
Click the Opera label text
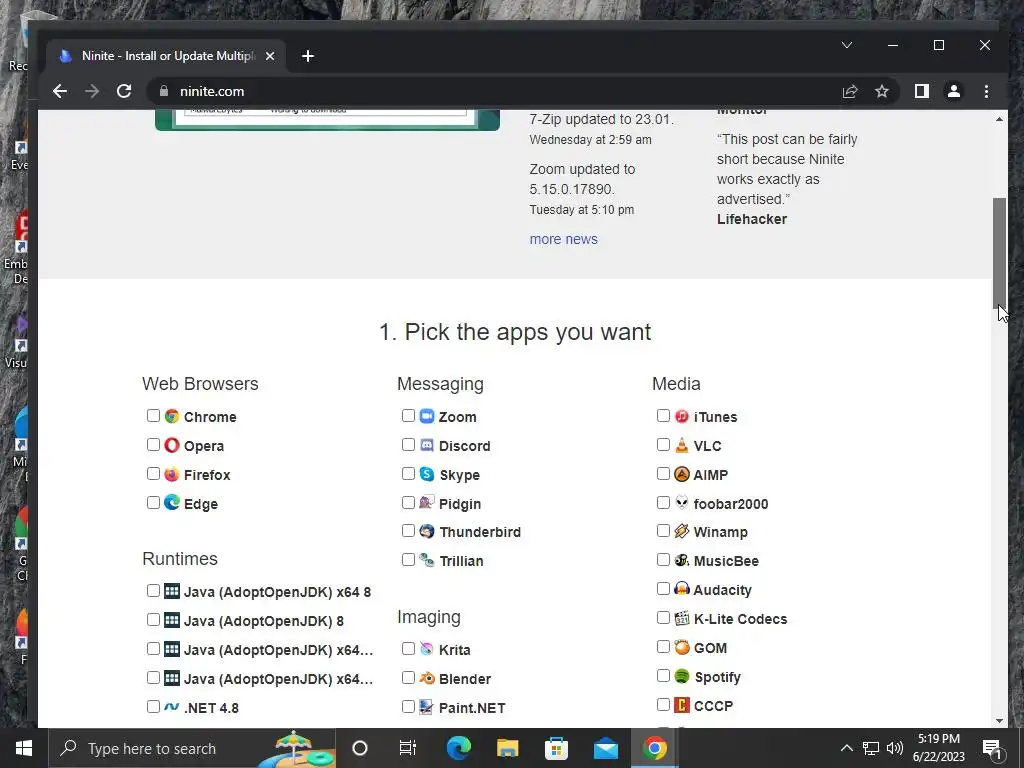[204, 446]
